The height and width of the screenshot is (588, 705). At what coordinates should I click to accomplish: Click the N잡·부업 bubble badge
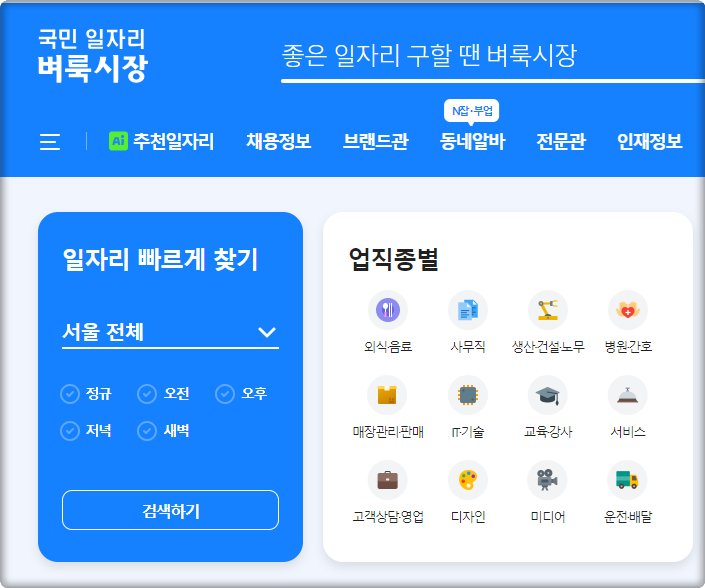point(471,111)
